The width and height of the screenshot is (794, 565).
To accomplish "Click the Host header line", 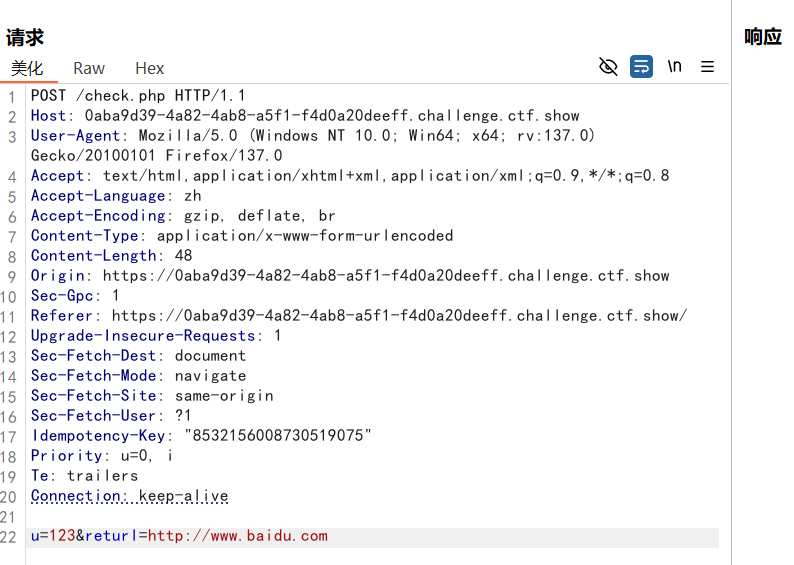I will [305, 116].
